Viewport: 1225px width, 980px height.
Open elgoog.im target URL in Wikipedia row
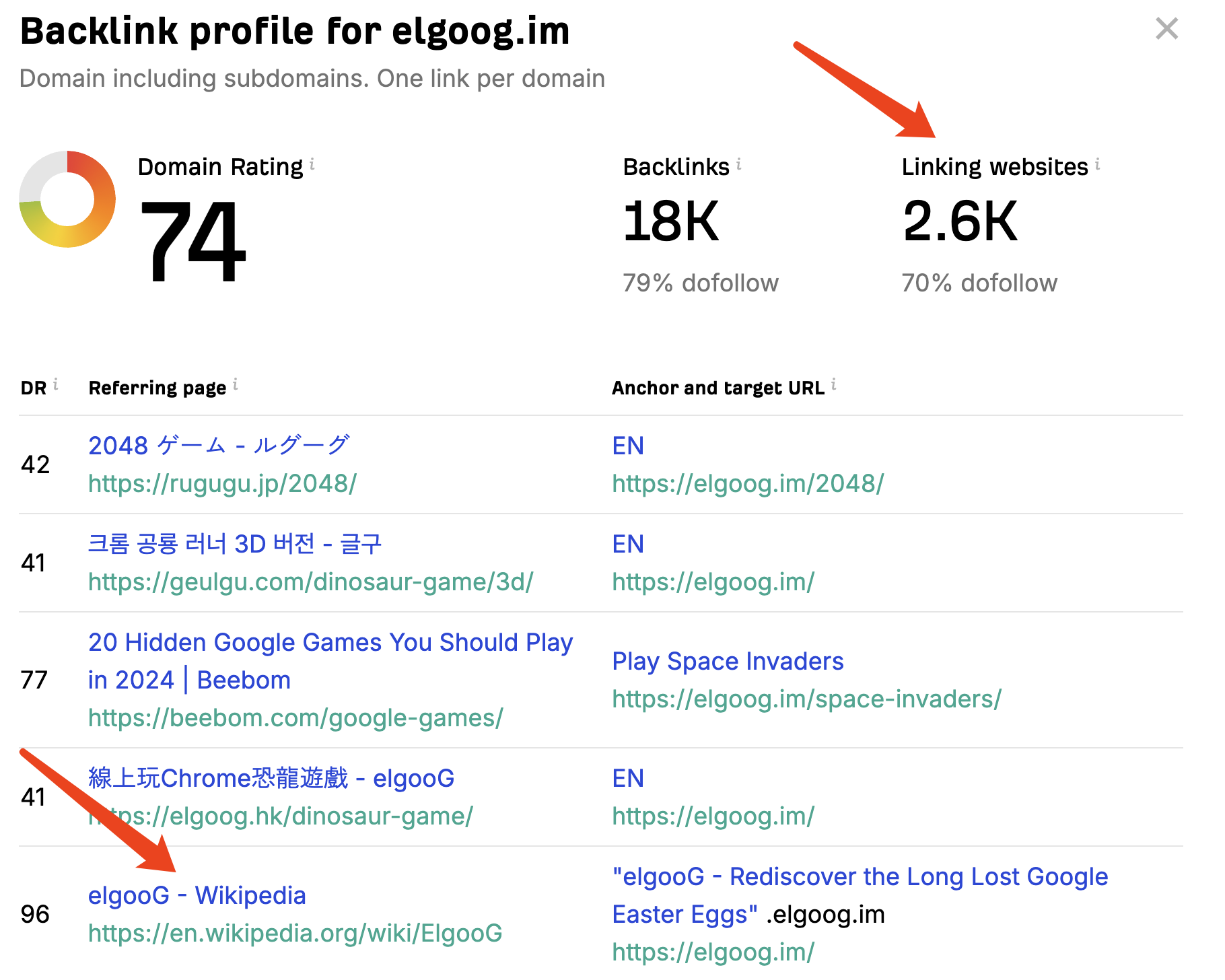click(713, 952)
